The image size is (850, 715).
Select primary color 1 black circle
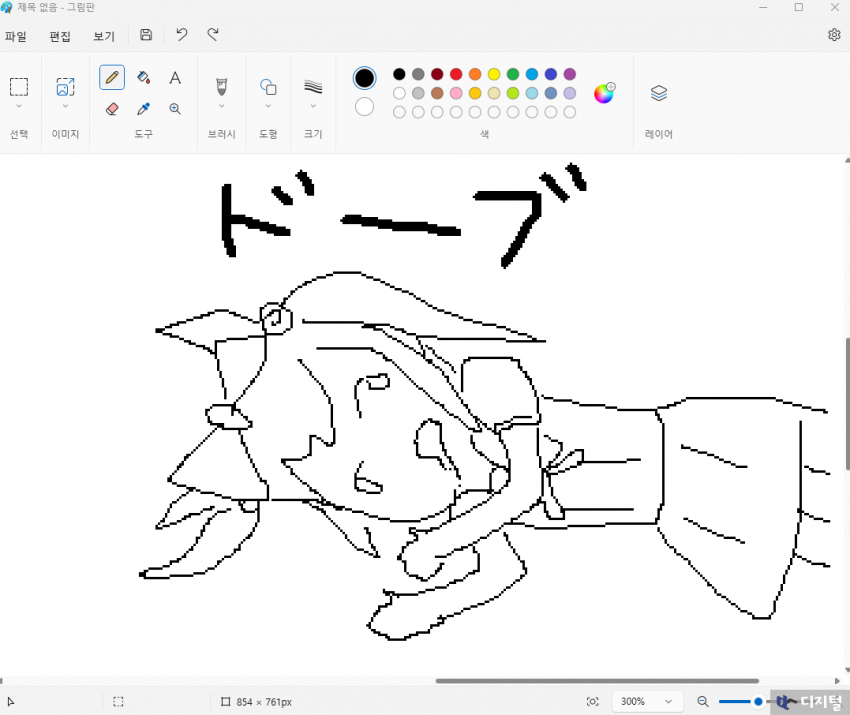pos(364,78)
